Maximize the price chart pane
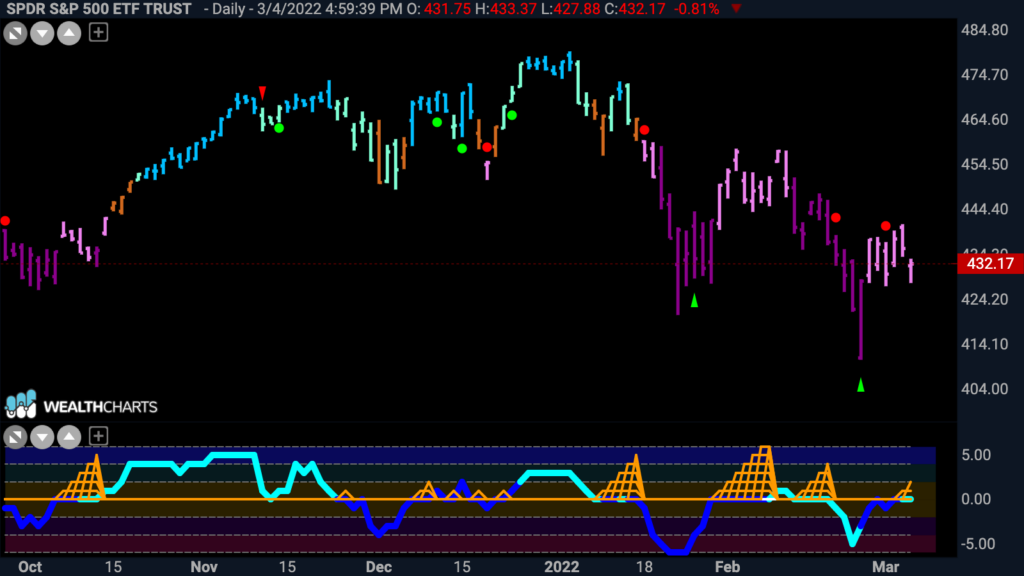Viewport: 1024px width, 576px height. (x=15, y=33)
